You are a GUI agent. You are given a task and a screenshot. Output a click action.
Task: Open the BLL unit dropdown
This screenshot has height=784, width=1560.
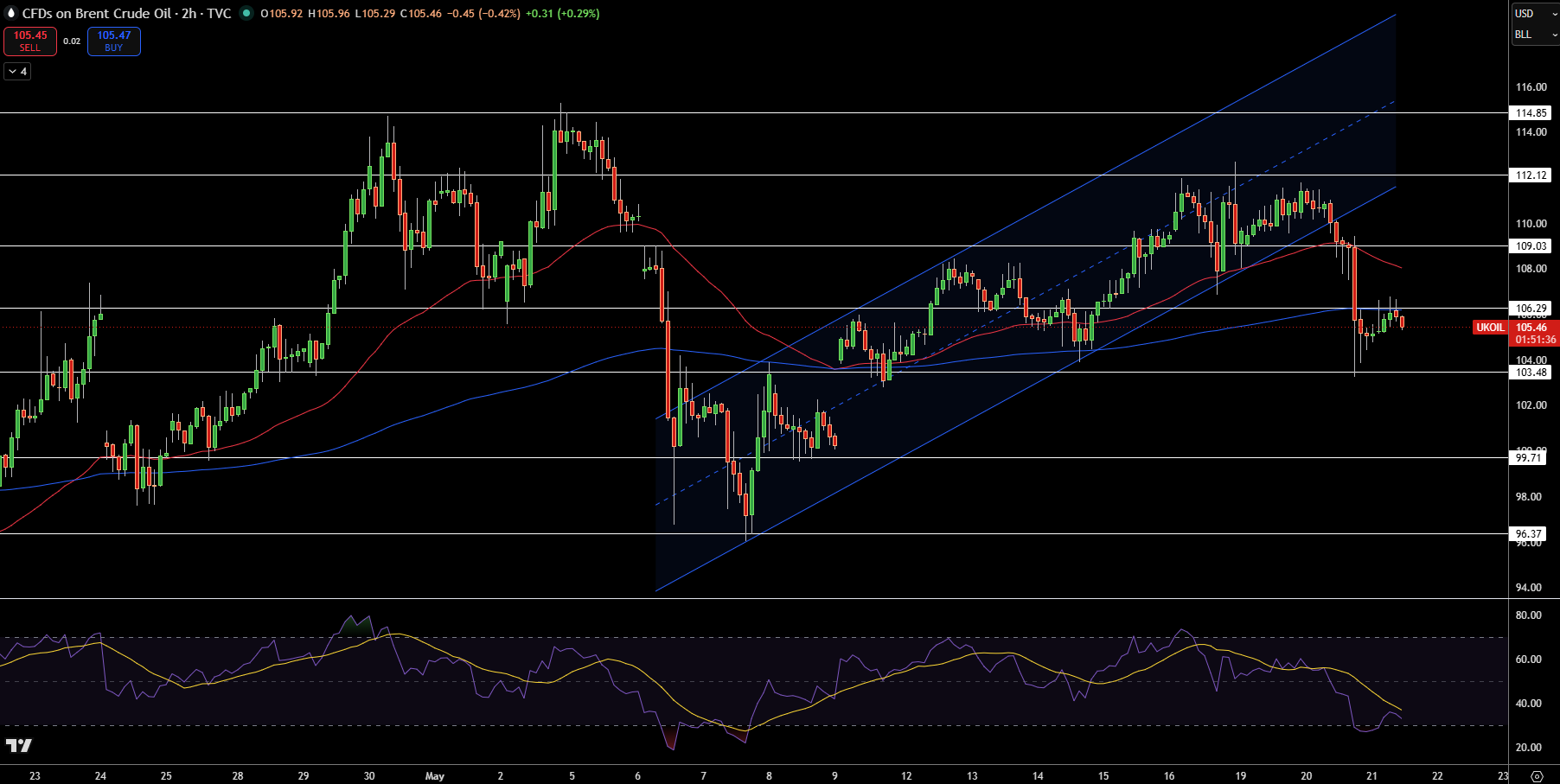pyautogui.click(x=1535, y=35)
